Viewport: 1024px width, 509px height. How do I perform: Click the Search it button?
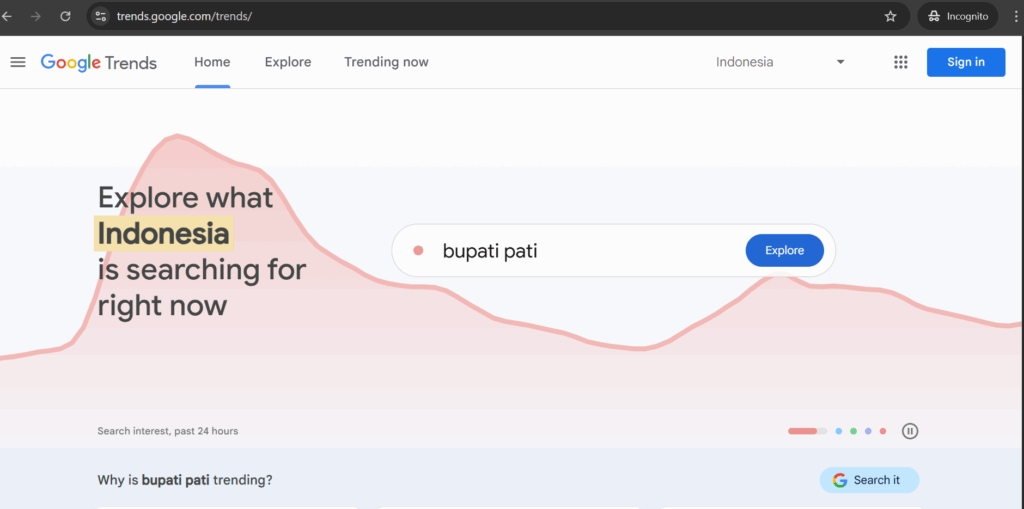point(869,480)
